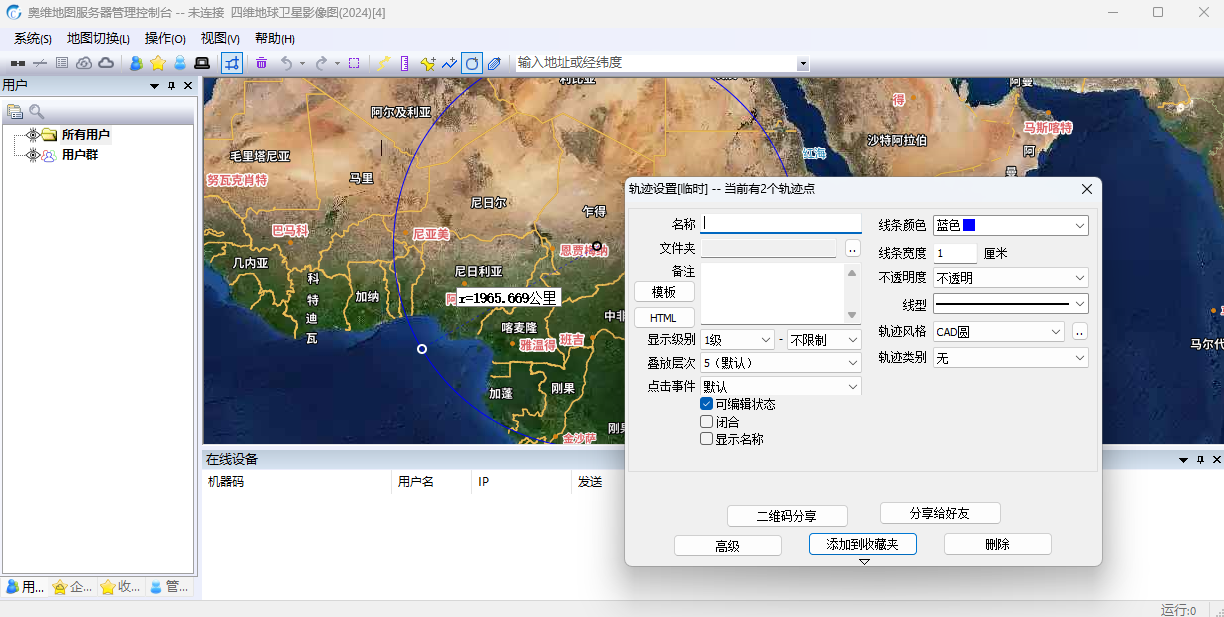Click the purple trash delete icon in toolbar
Screen dimensions: 1224x617
[261, 63]
